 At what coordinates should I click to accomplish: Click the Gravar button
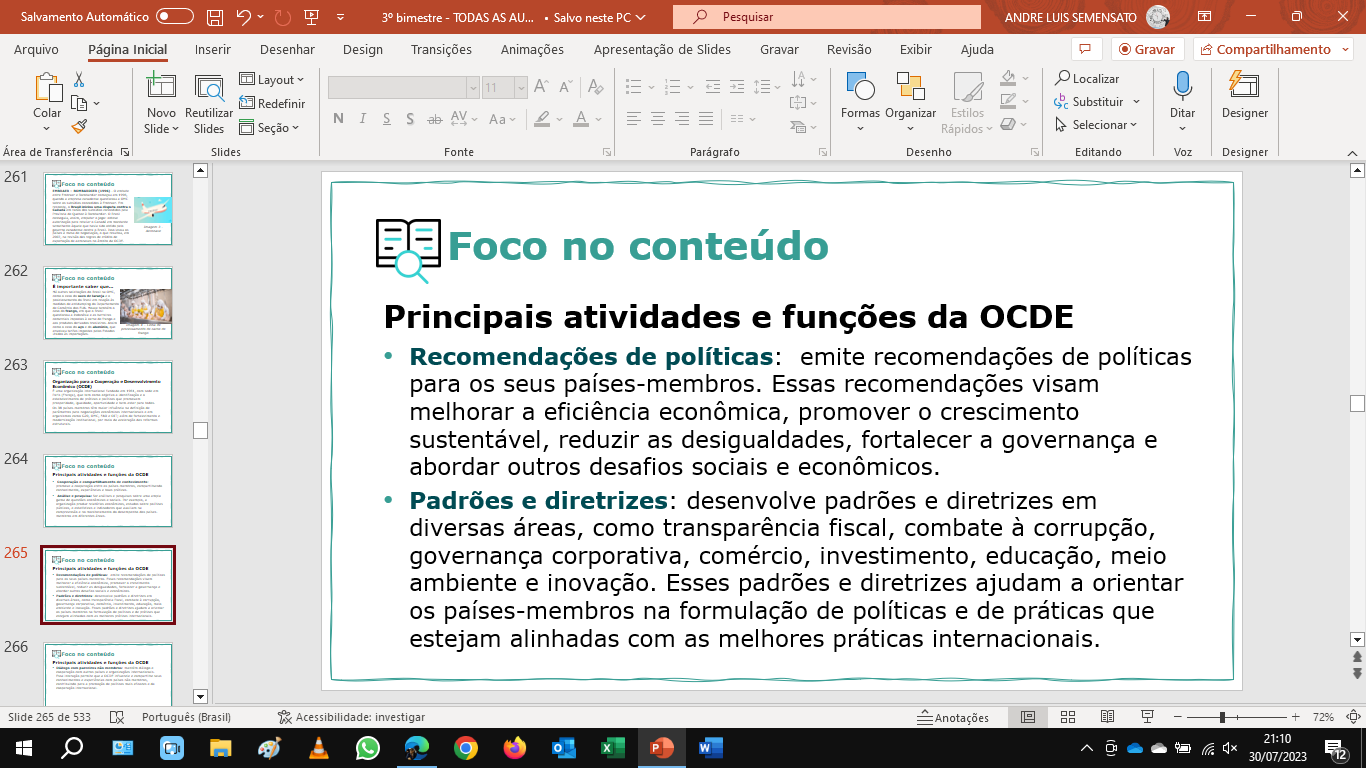(x=1147, y=49)
